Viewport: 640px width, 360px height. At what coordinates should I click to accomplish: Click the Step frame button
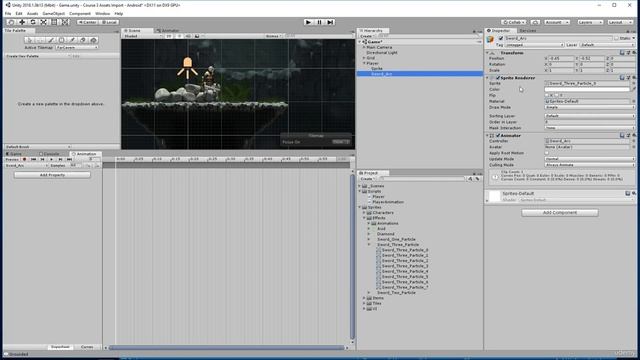click(330, 22)
